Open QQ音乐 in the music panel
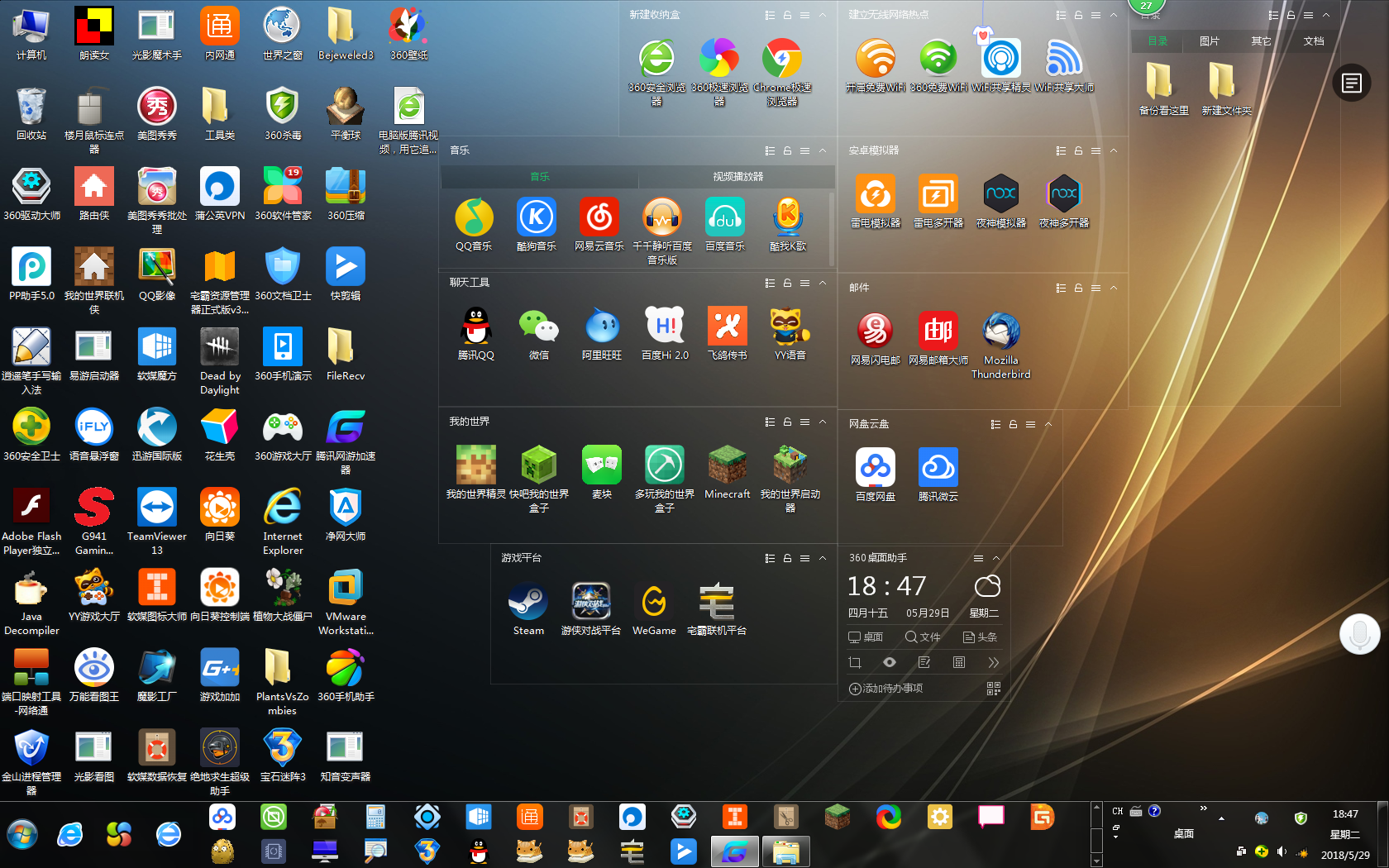The width and height of the screenshot is (1389, 868). (474, 217)
